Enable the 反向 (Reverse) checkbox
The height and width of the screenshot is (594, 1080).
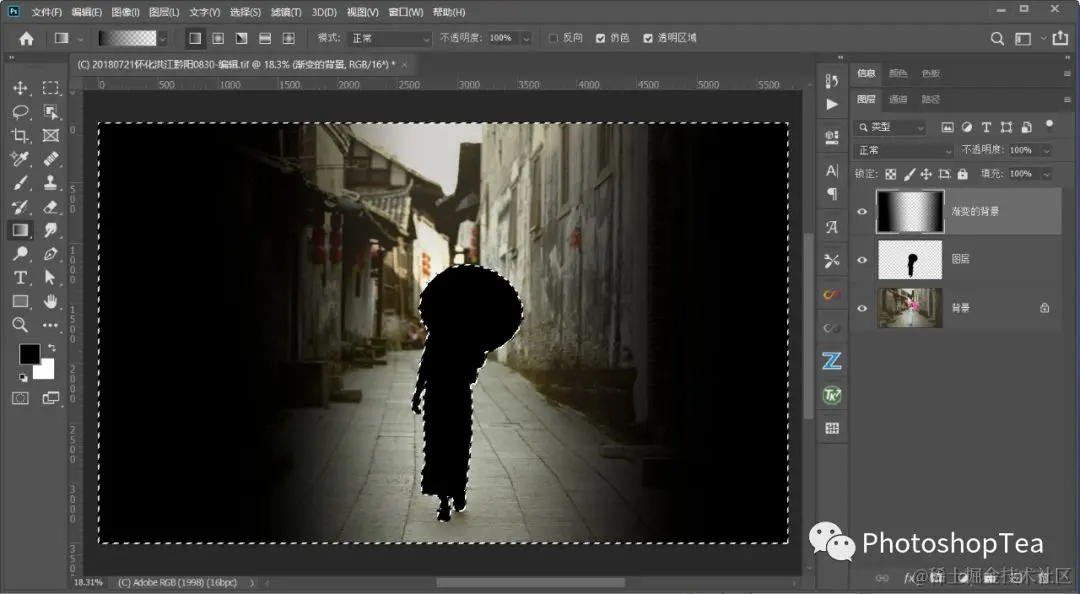coord(553,38)
